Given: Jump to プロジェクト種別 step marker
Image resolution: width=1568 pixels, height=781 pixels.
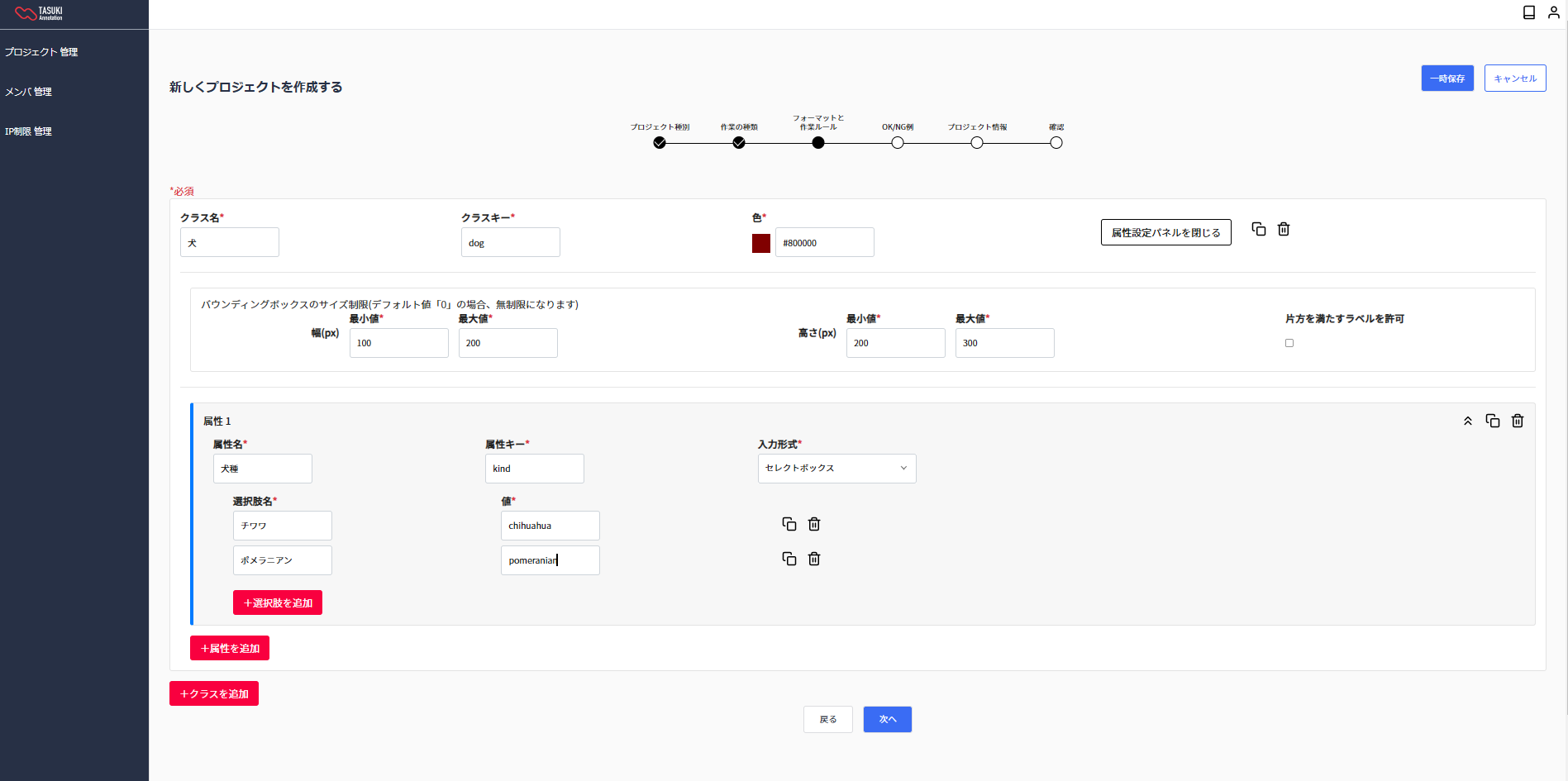Looking at the screenshot, I should tap(660, 142).
